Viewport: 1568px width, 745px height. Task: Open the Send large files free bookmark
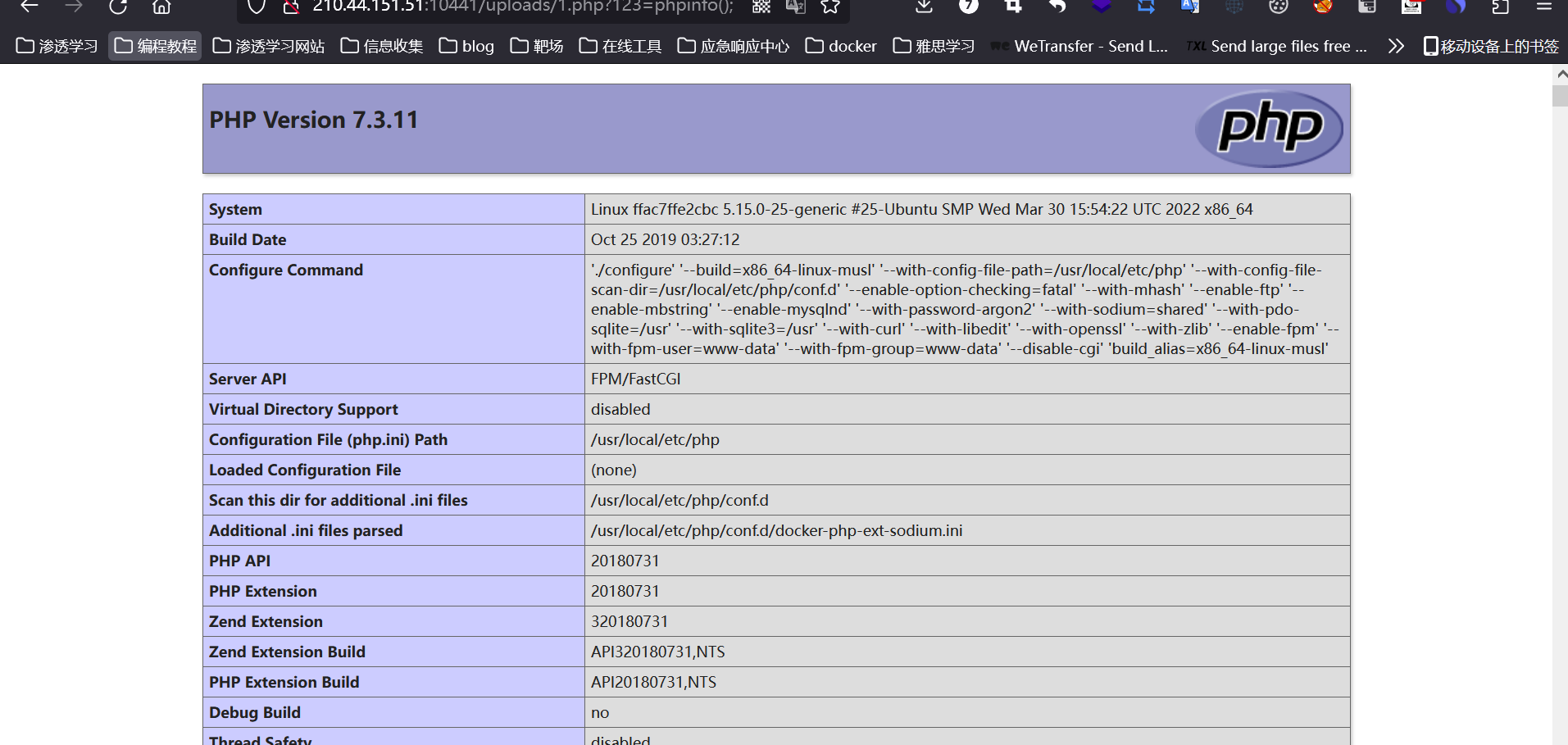[x=1277, y=46]
